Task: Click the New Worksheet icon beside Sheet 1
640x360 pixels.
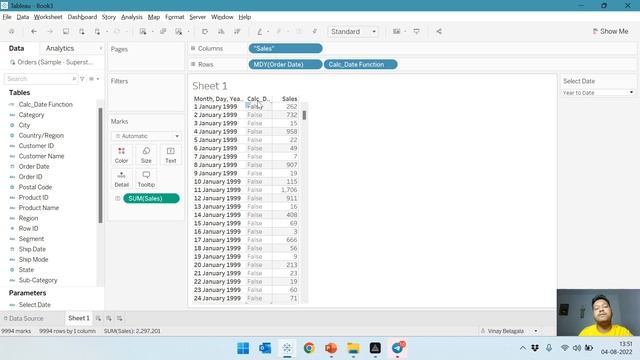Action: [x=98, y=318]
